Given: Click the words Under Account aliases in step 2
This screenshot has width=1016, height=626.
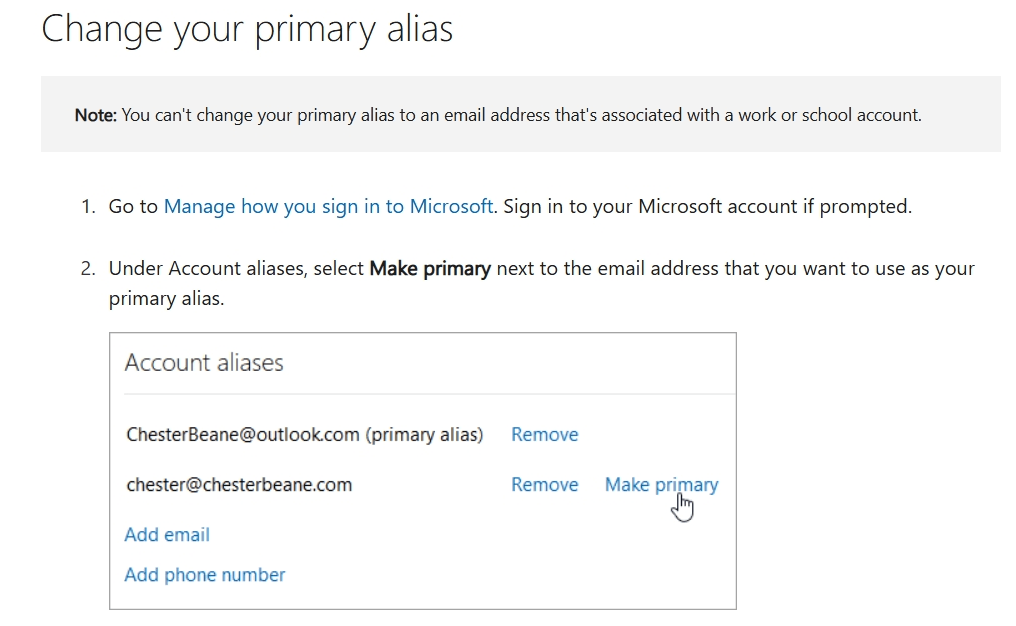Looking at the screenshot, I should pyautogui.click(x=207, y=268).
